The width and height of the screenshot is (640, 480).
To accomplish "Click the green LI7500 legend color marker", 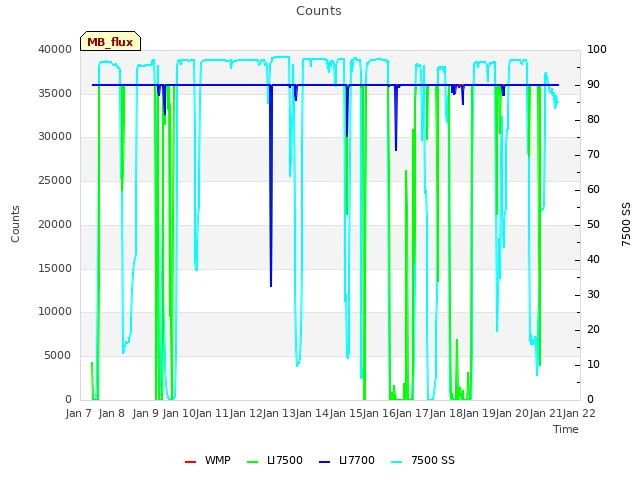I will click(253, 462).
